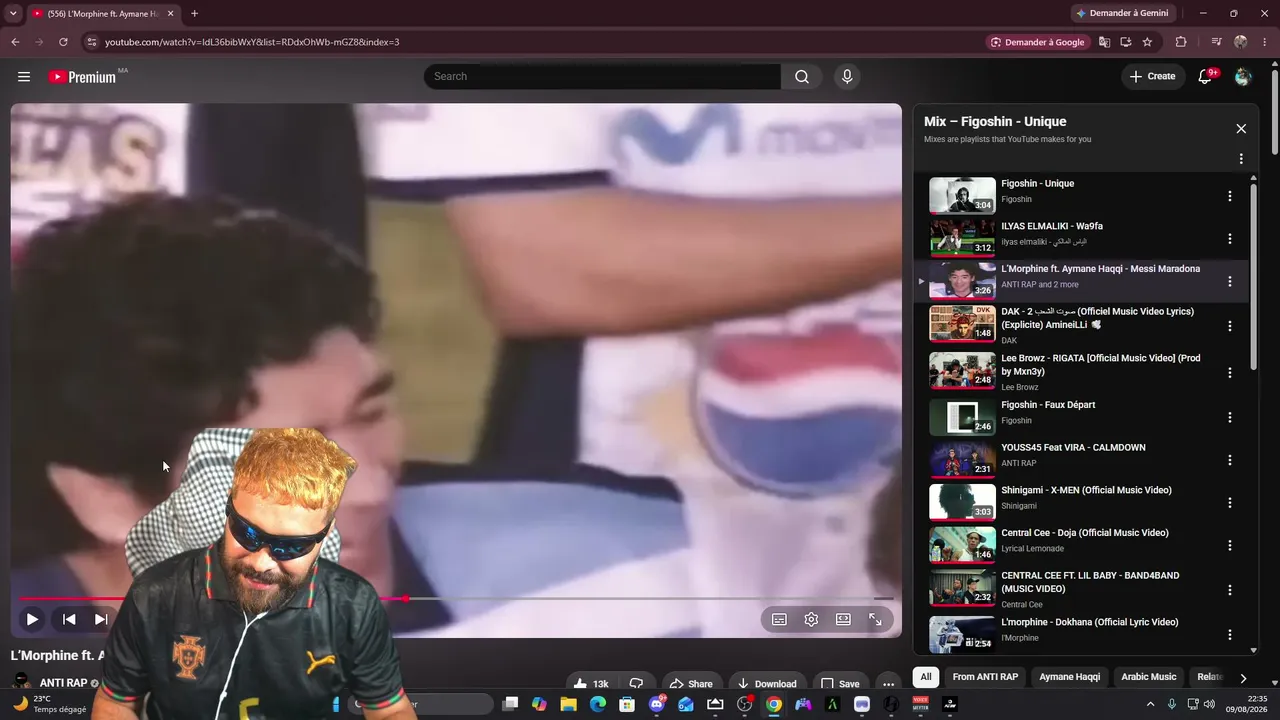The width and height of the screenshot is (1280, 720).
Task: Start voice search with the microphone
Action: [x=847, y=77]
